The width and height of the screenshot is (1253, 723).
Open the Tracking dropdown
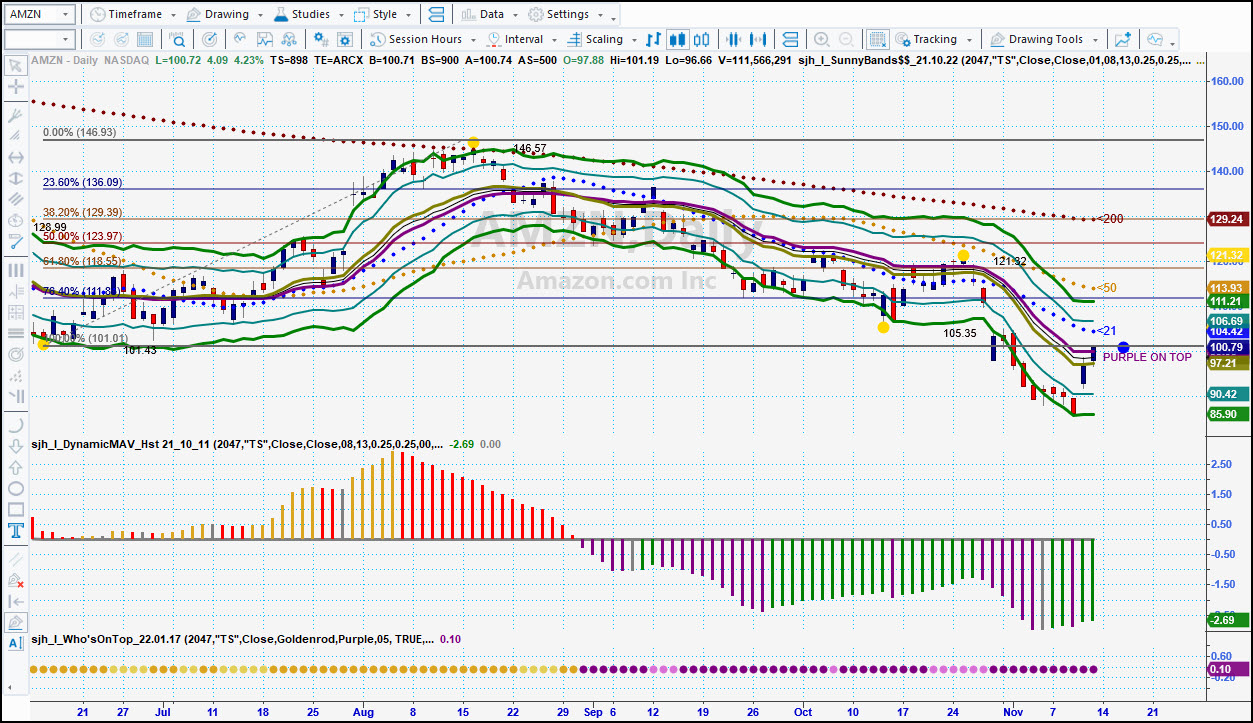click(967, 40)
